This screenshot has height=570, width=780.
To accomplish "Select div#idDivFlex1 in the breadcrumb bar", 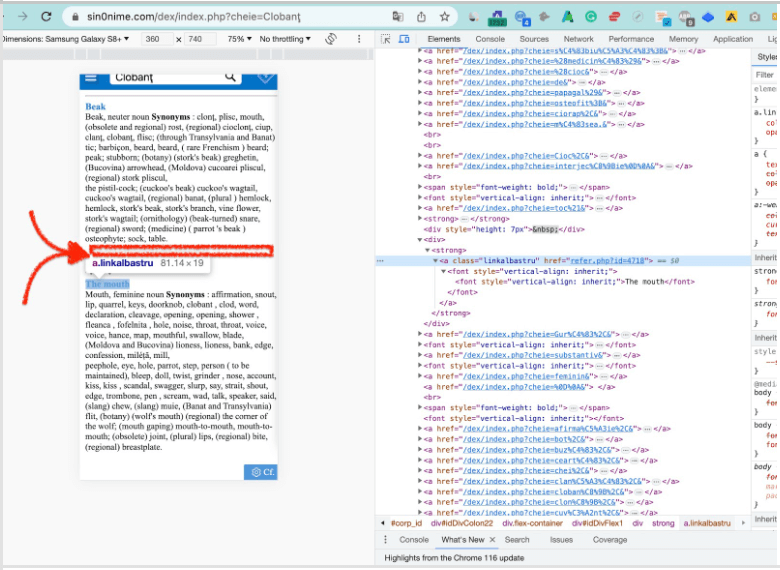I will (598, 523).
